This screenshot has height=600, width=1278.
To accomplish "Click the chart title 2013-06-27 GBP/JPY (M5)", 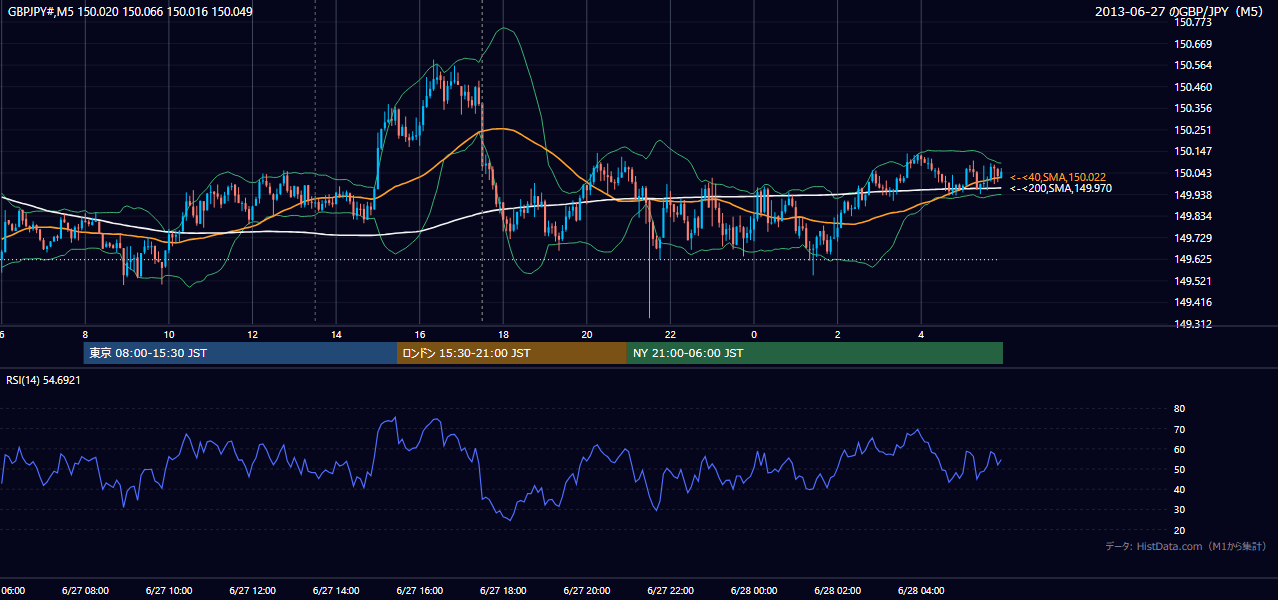I will [x=1181, y=12].
